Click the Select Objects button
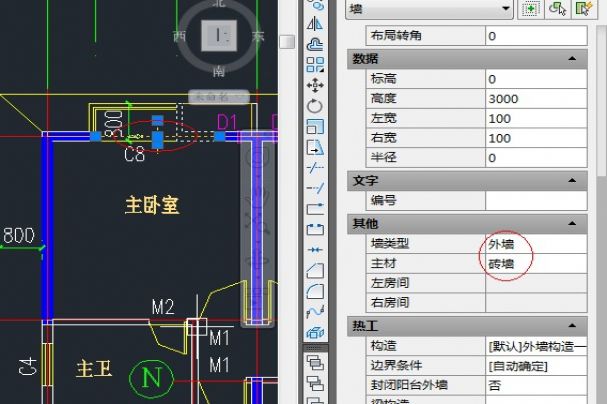Viewport: 607px width, 404px height. tap(558, 8)
